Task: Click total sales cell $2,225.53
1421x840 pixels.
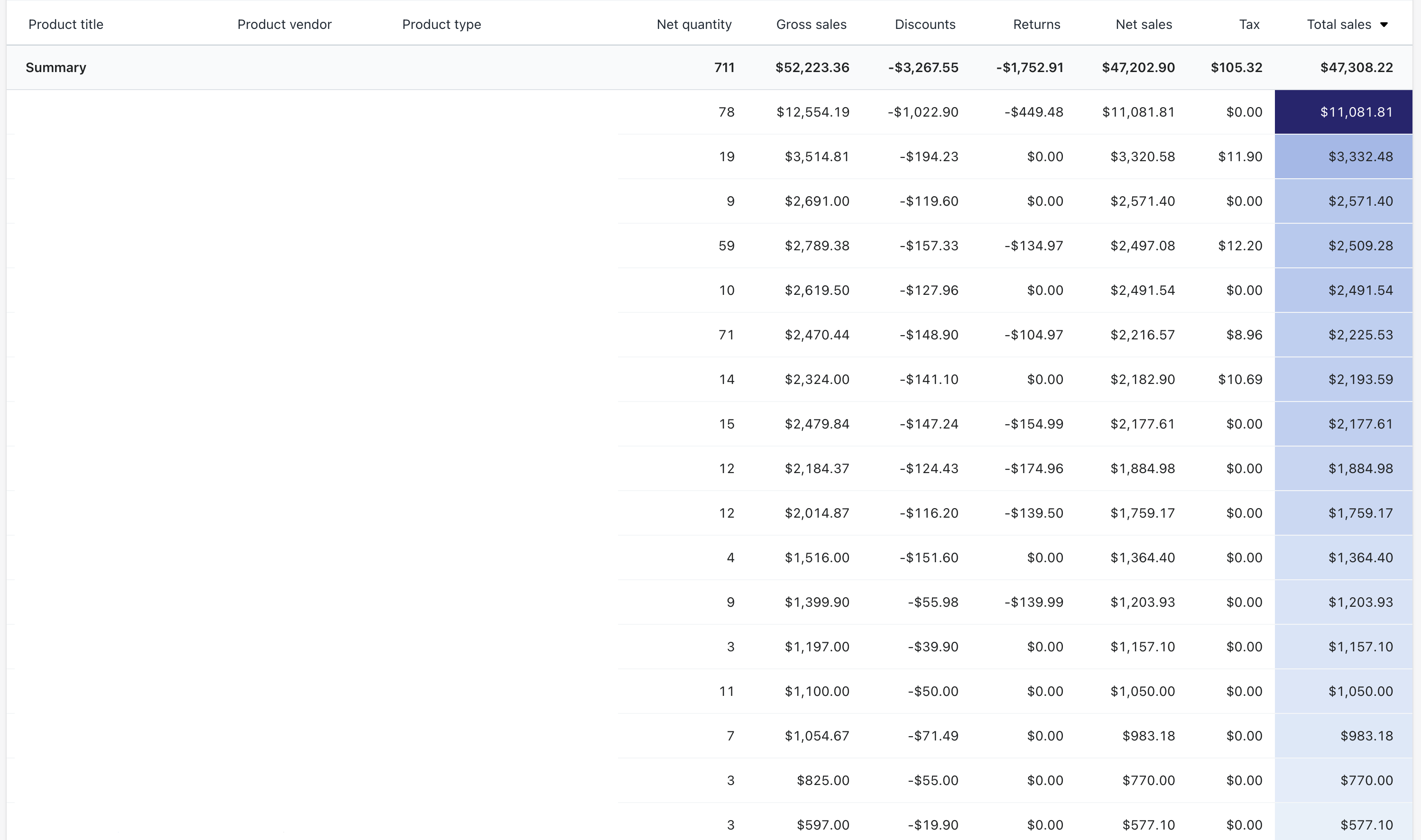Action: [1343, 335]
